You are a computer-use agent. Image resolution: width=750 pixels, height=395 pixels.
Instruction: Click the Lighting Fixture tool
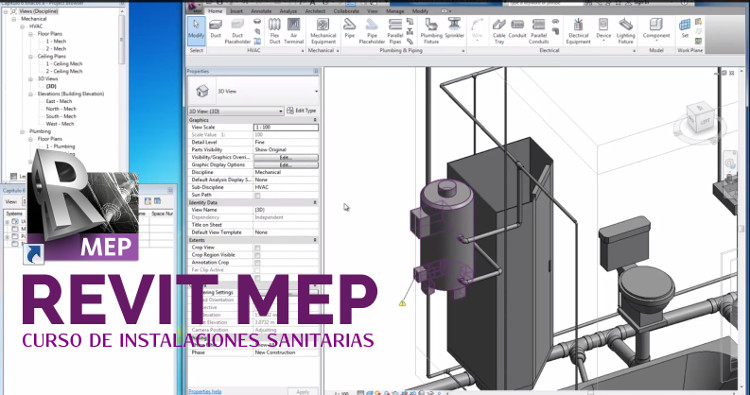pos(626,31)
